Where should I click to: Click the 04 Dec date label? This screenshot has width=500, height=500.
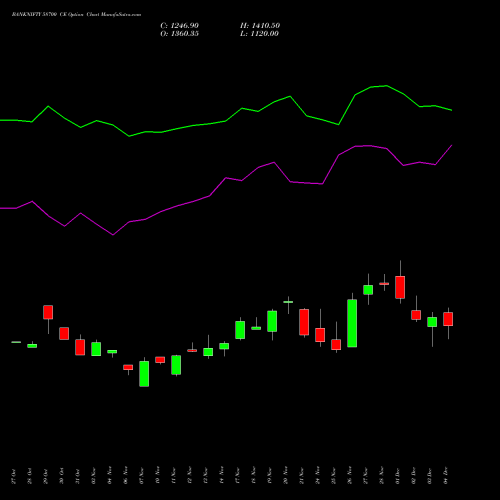pos(446,476)
